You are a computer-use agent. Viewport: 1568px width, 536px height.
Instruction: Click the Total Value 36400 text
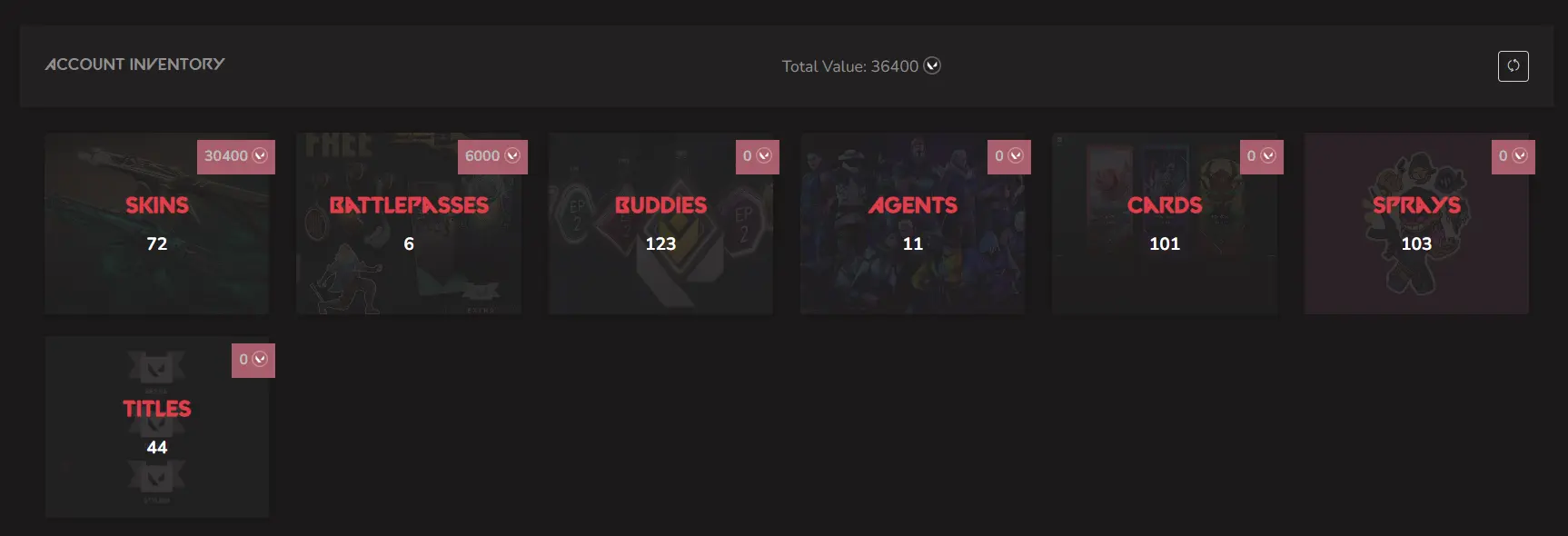[850, 66]
